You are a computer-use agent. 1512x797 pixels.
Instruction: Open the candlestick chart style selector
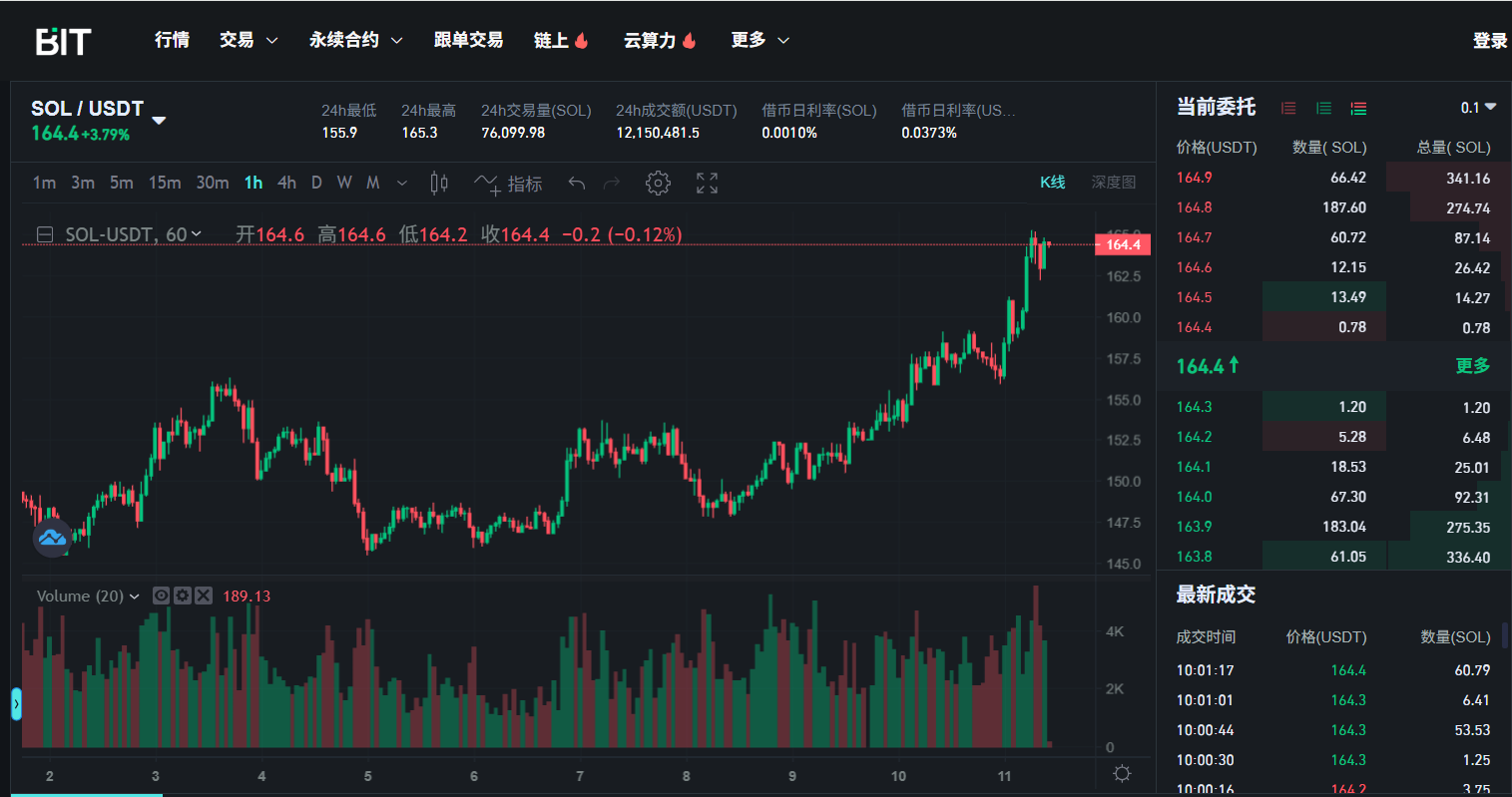(438, 183)
